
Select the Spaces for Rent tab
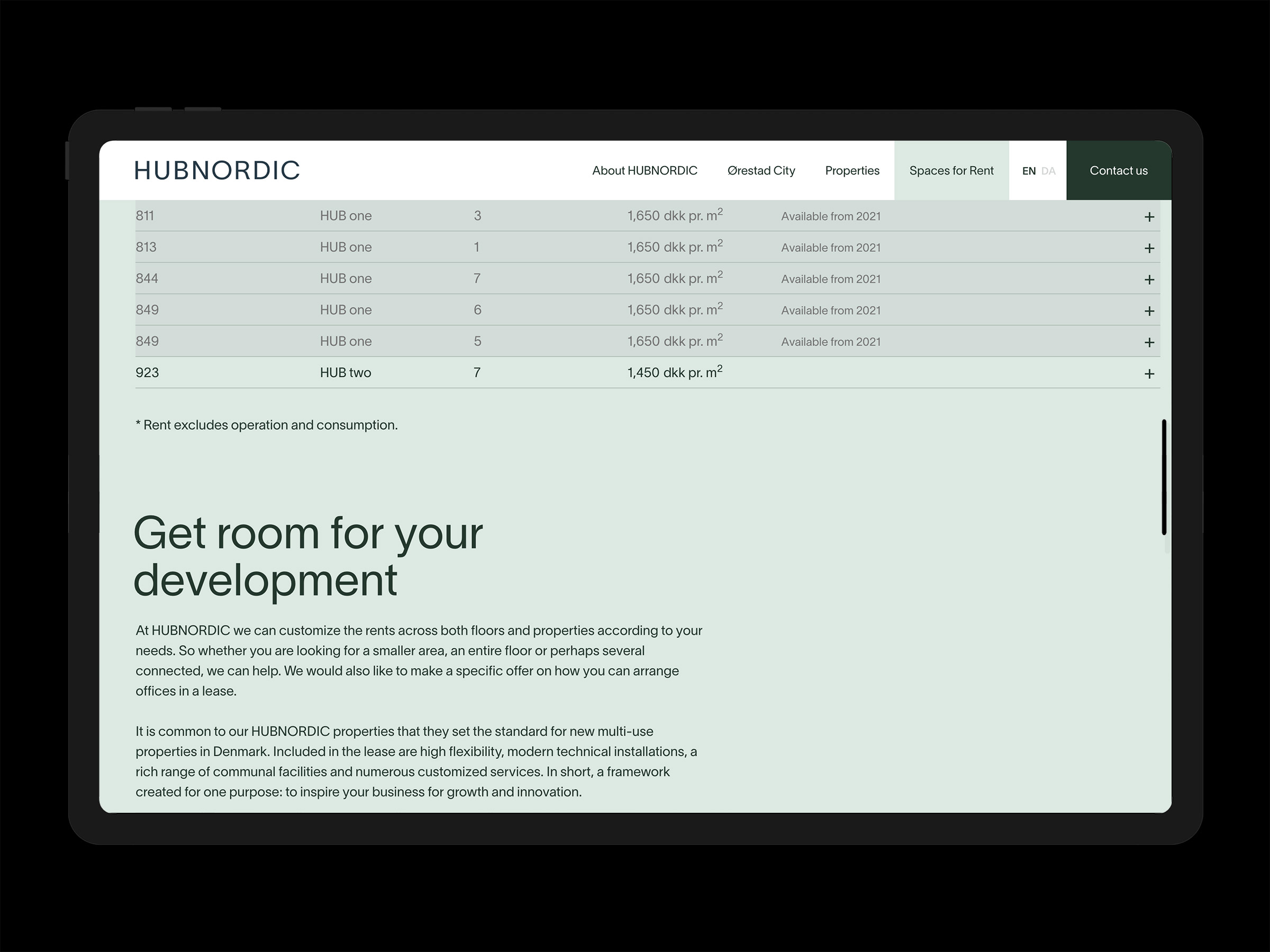951,170
